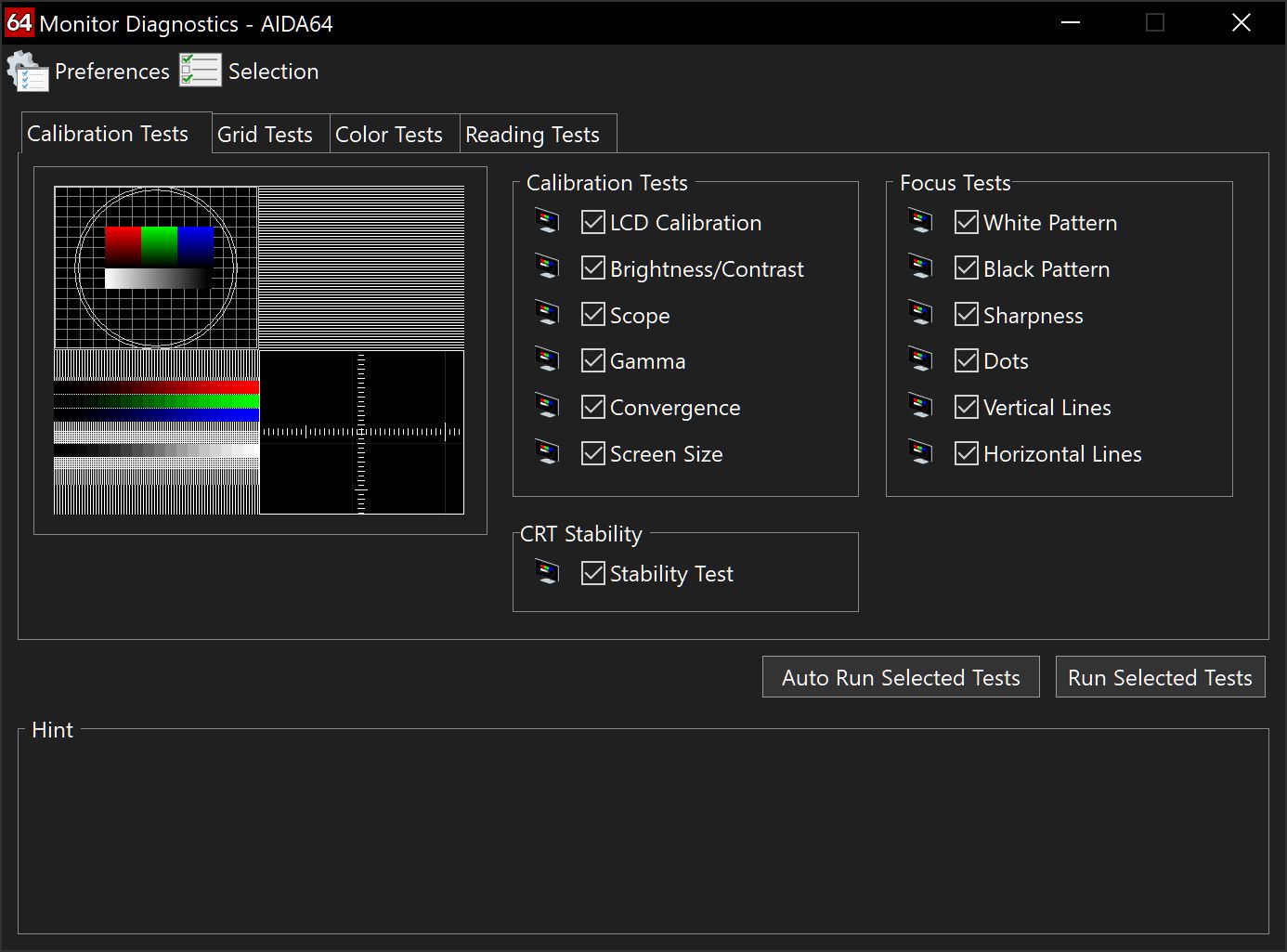Toggle the Black Pattern checkbox

967,268
